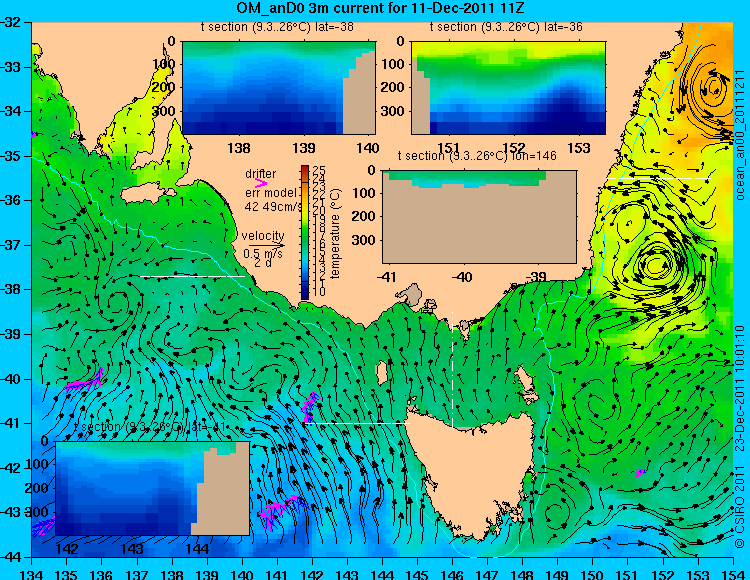Open the lat=-41 temperature section inset plot
Viewport: 750px width, 580px height.
coord(153,488)
